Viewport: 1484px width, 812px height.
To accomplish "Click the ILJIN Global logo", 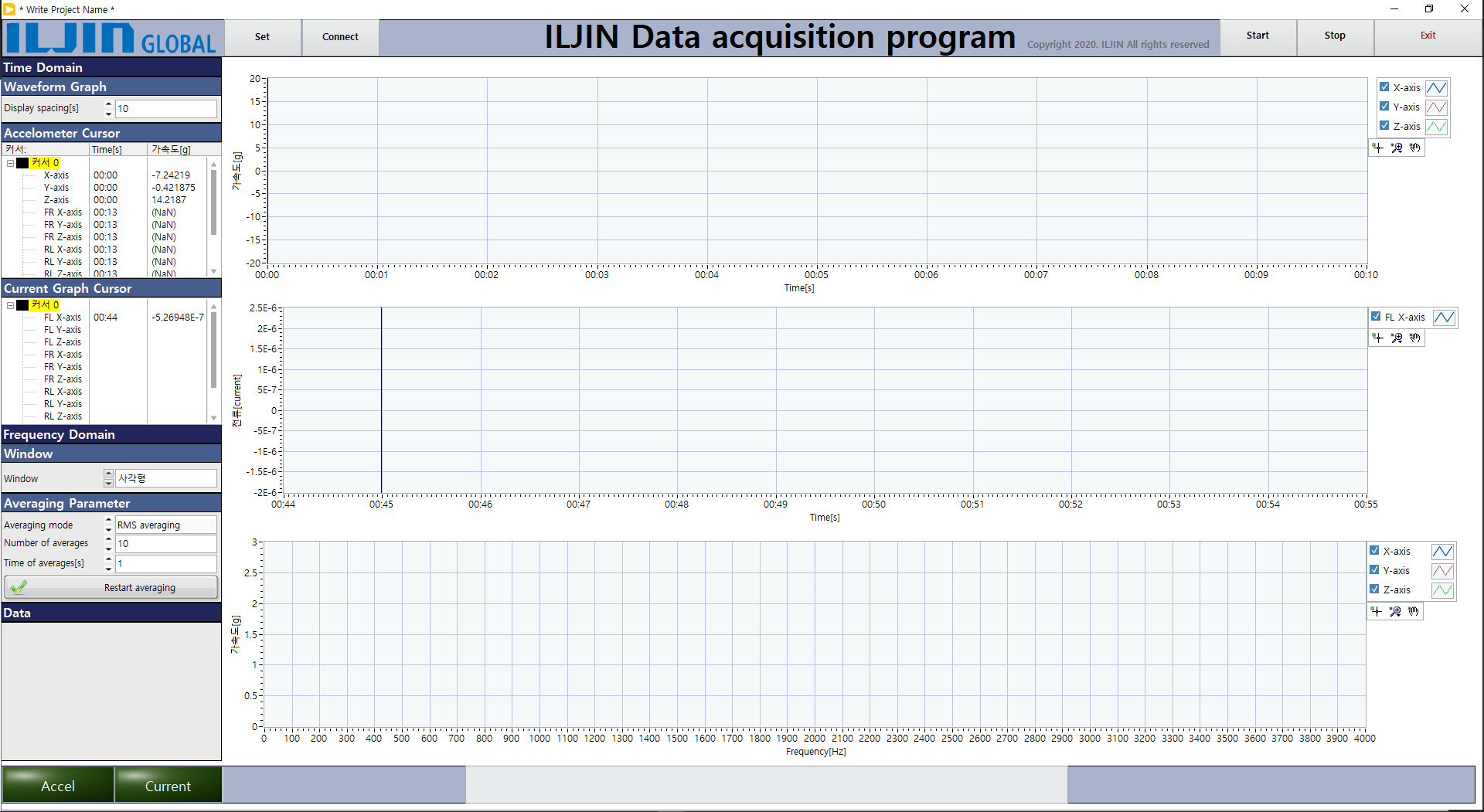I will (113, 38).
